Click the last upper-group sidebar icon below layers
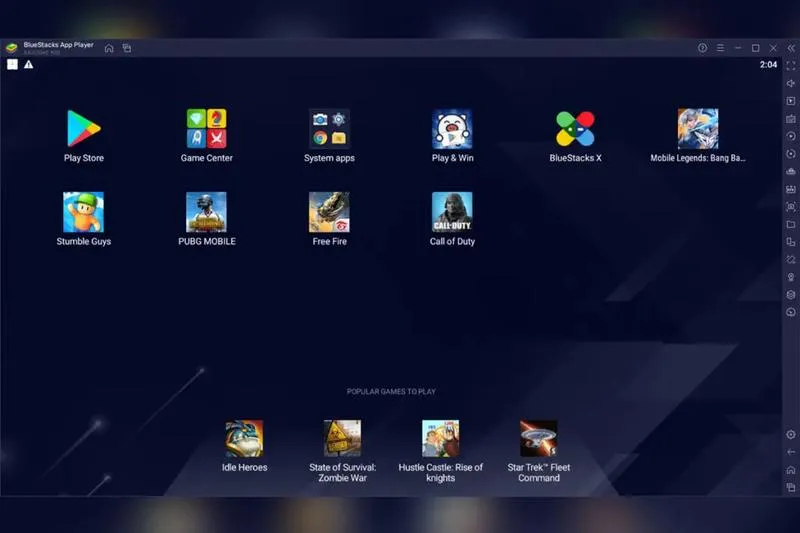 (791, 312)
